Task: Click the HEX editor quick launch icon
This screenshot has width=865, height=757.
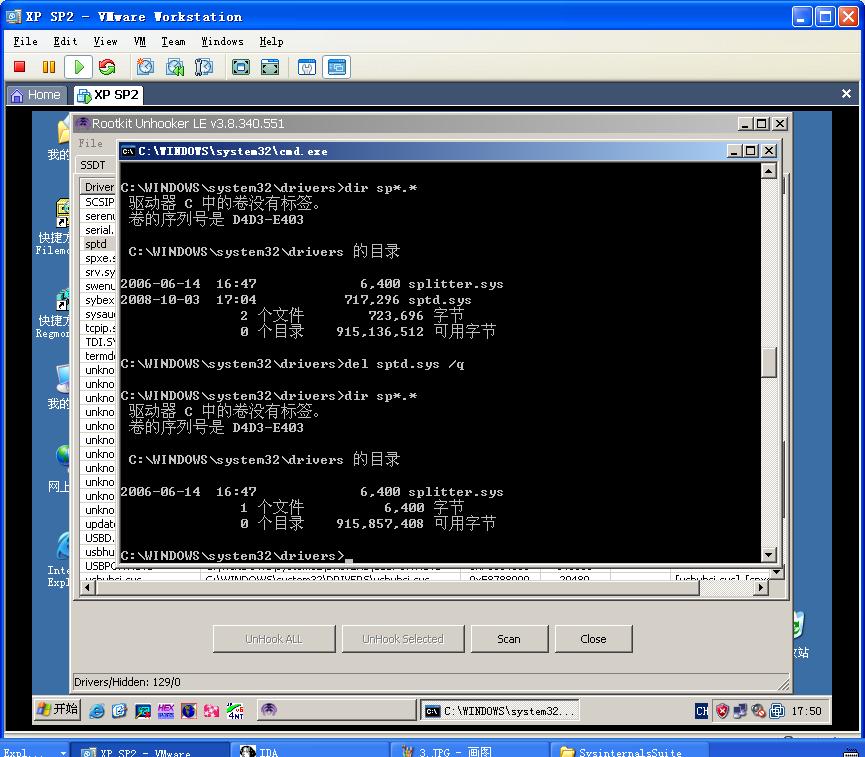Action: [165, 711]
